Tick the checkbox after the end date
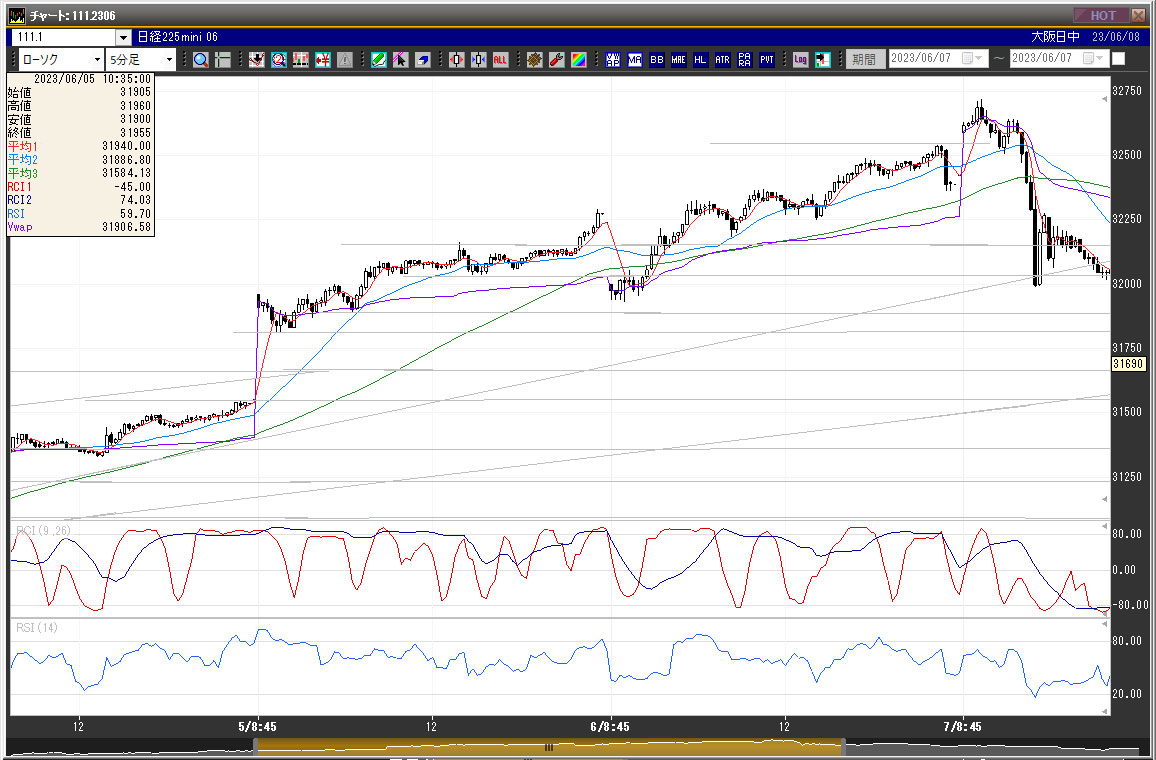The image size is (1156, 760). pyautogui.click(x=1118, y=58)
